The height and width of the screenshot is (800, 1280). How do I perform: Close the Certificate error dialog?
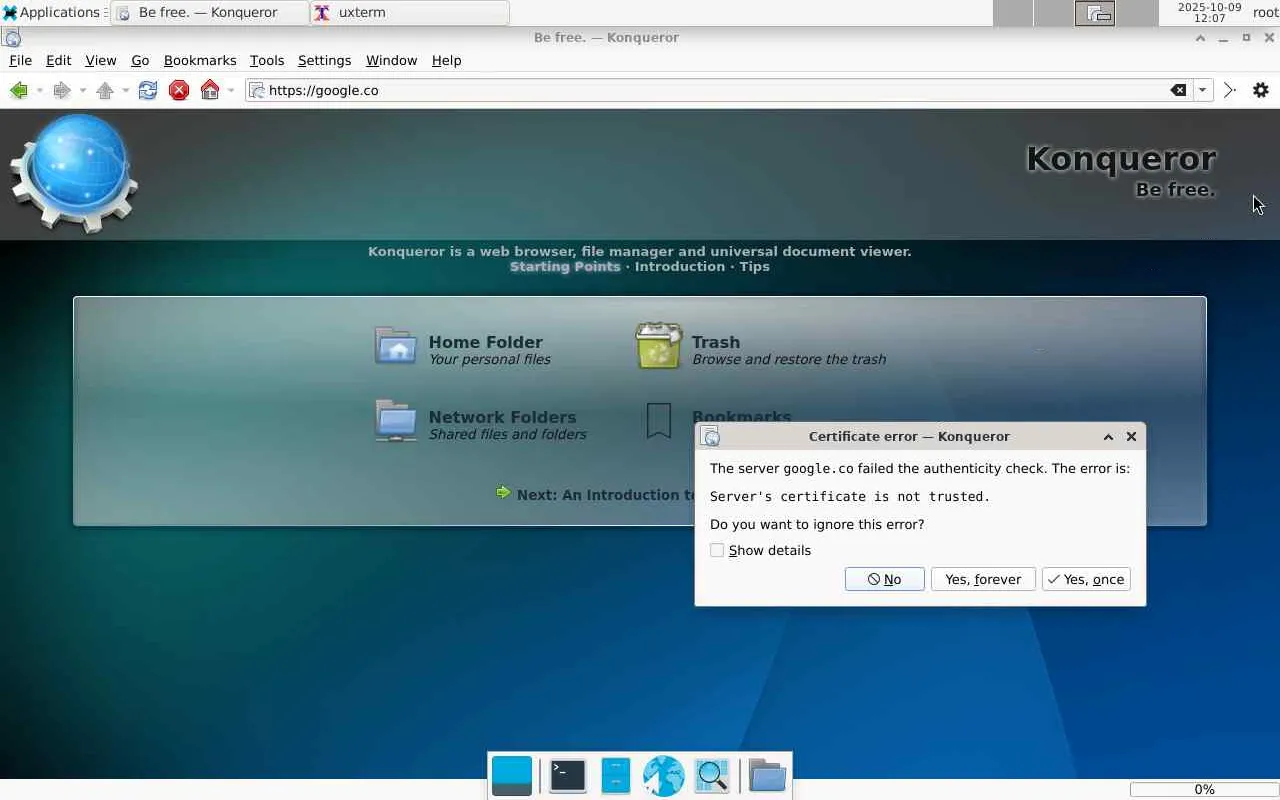1131,436
